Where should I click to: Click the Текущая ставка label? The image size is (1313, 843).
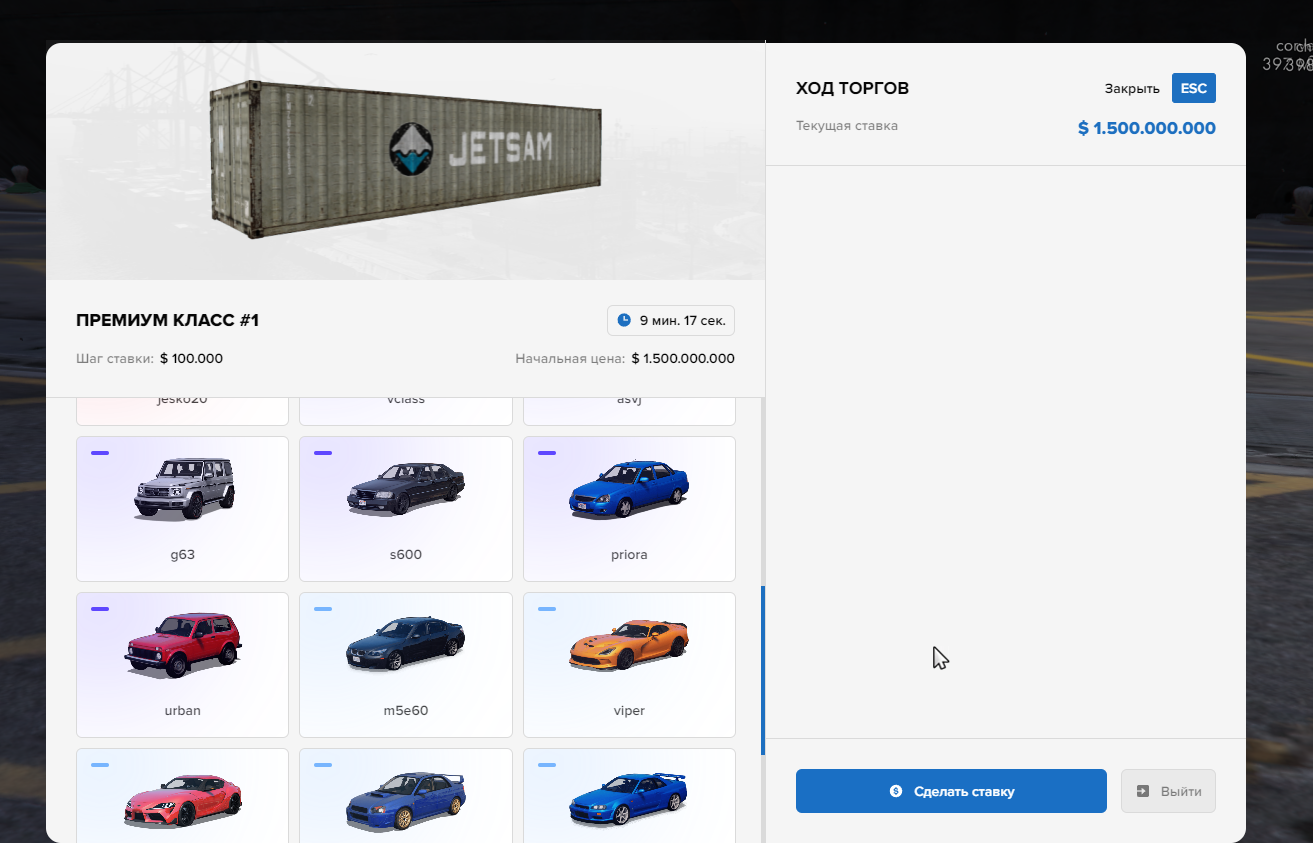tap(847, 126)
